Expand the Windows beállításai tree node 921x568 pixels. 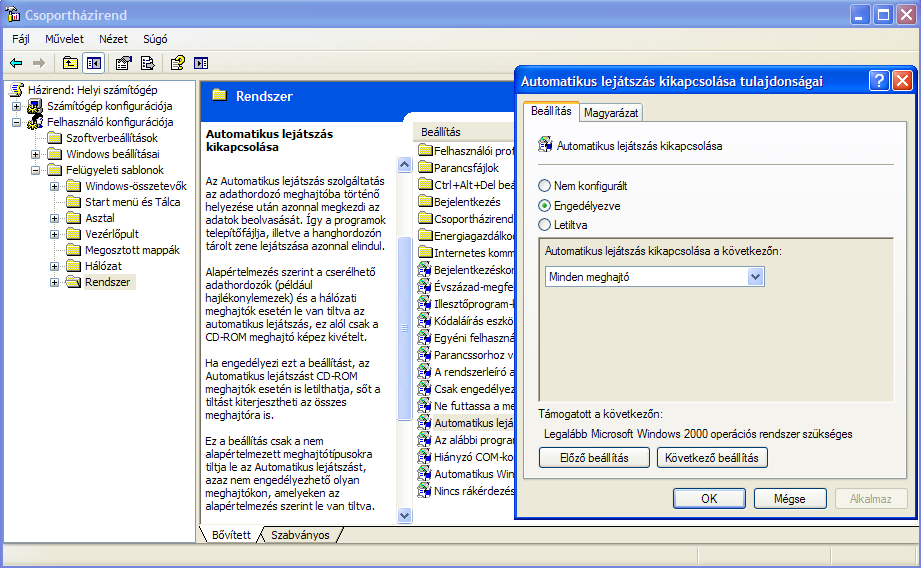36,154
